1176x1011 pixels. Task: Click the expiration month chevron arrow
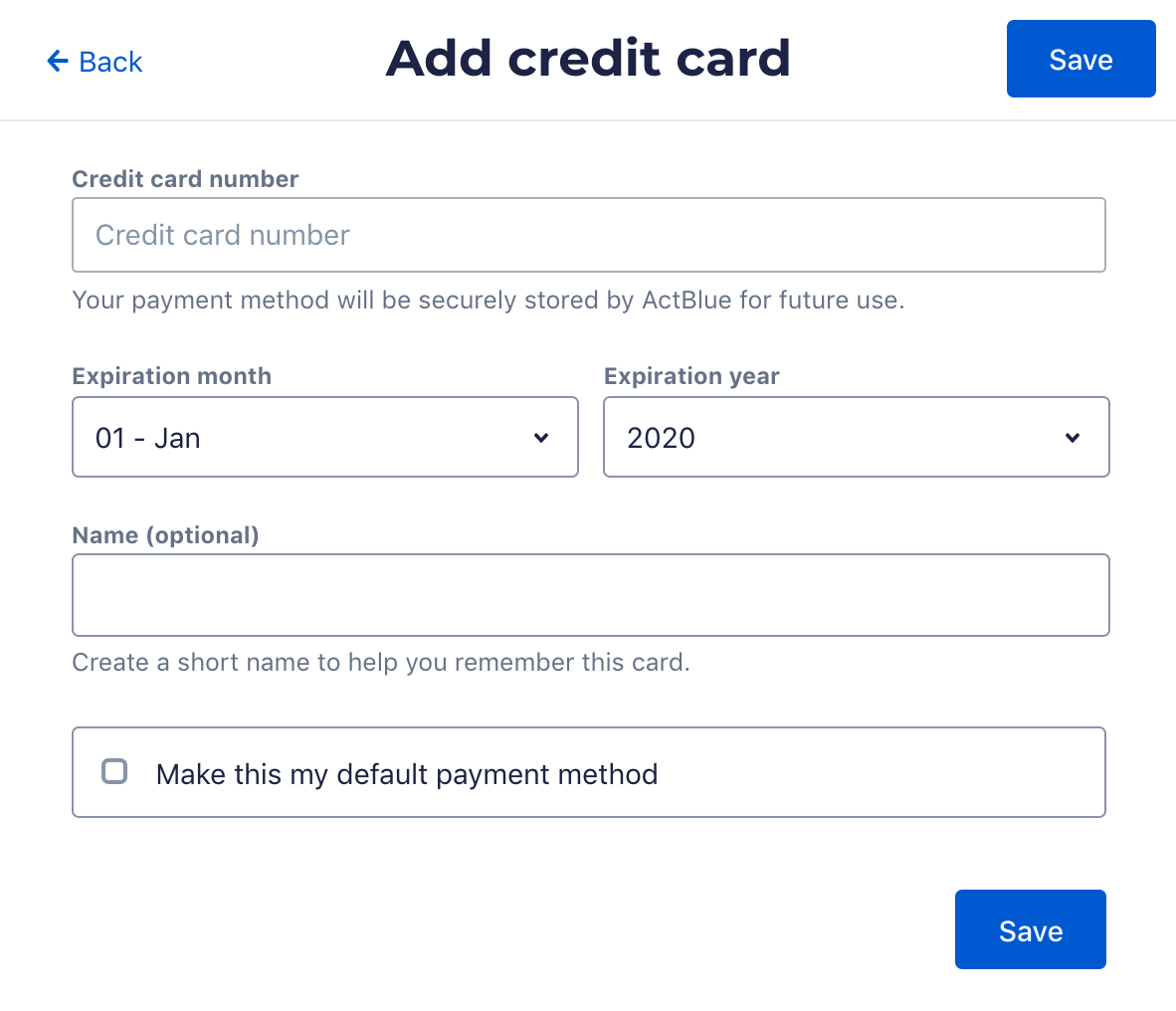tap(541, 438)
